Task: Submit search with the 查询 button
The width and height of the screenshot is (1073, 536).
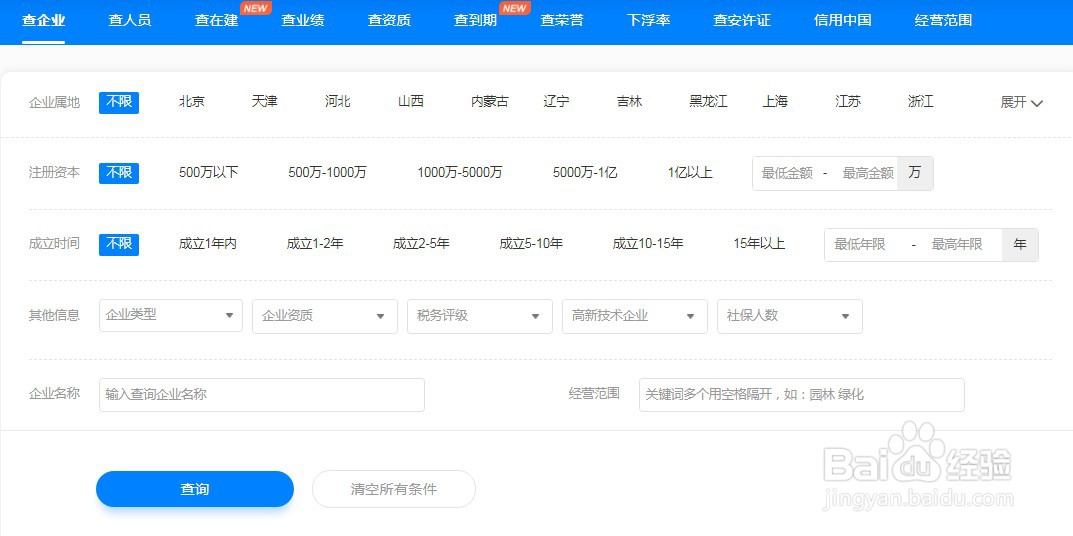Action: [x=195, y=489]
